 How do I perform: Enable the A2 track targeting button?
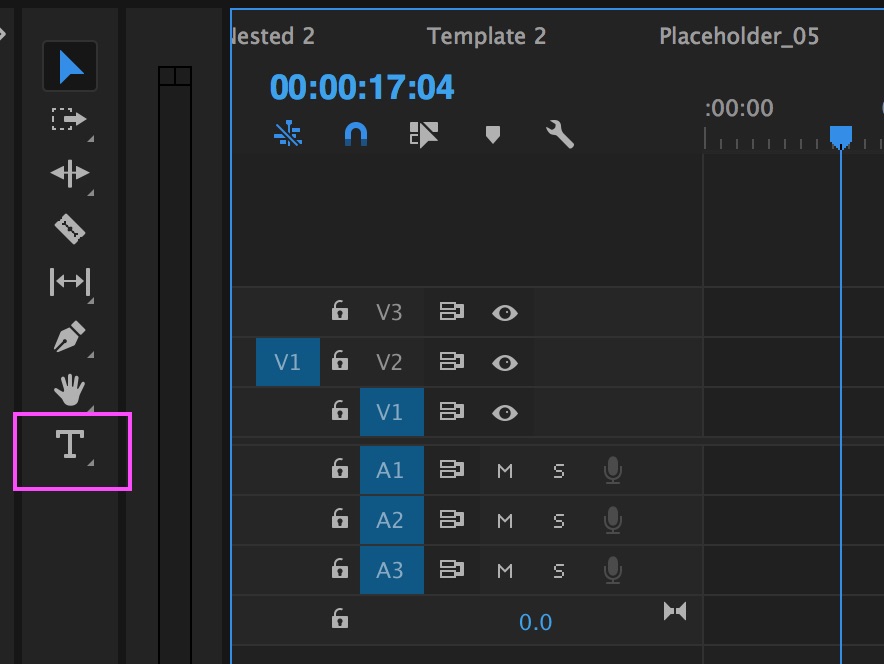click(391, 520)
